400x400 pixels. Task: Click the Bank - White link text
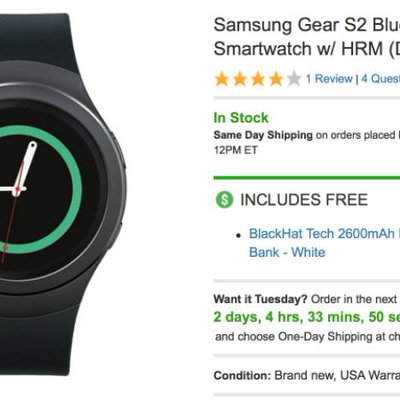point(287,252)
